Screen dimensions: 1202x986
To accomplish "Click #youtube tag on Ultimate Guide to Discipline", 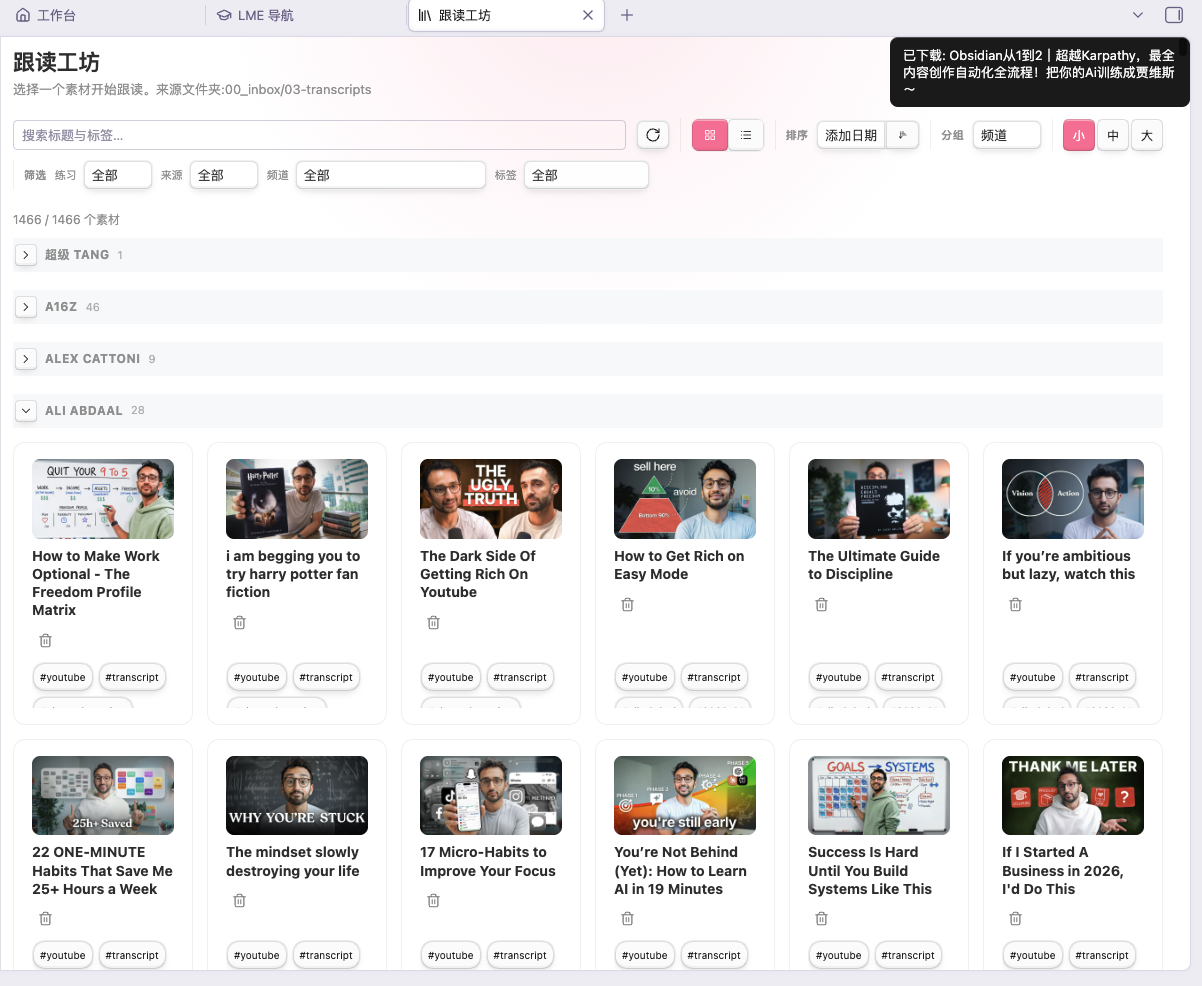I will pos(839,678).
